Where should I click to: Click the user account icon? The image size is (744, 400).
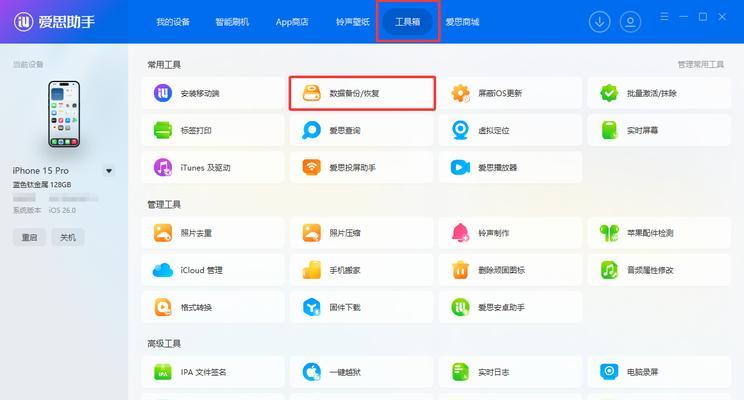(630, 22)
